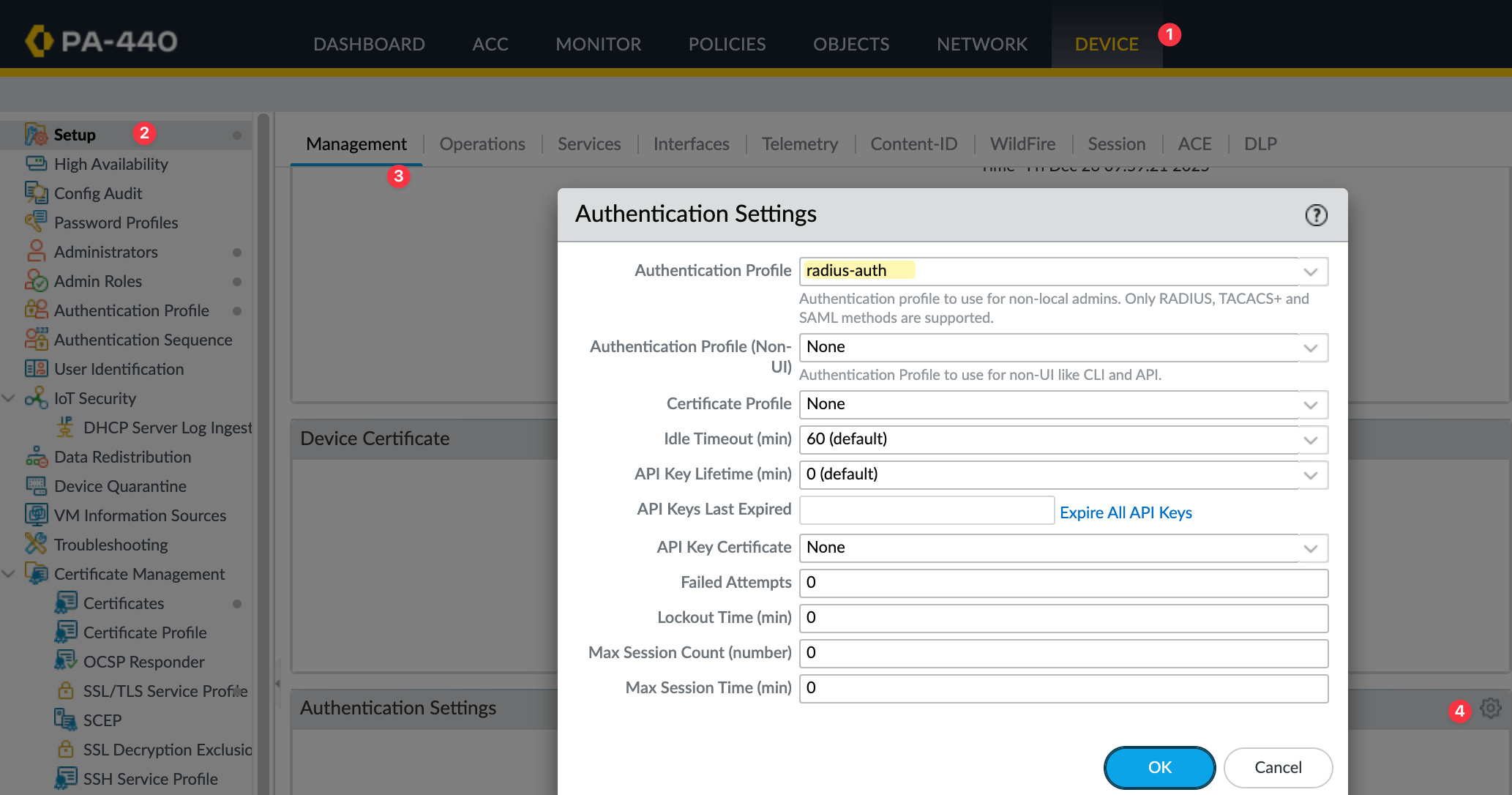Collapse the Certificate Management tree
This screenshot has width=1512, height=795.
9,574
